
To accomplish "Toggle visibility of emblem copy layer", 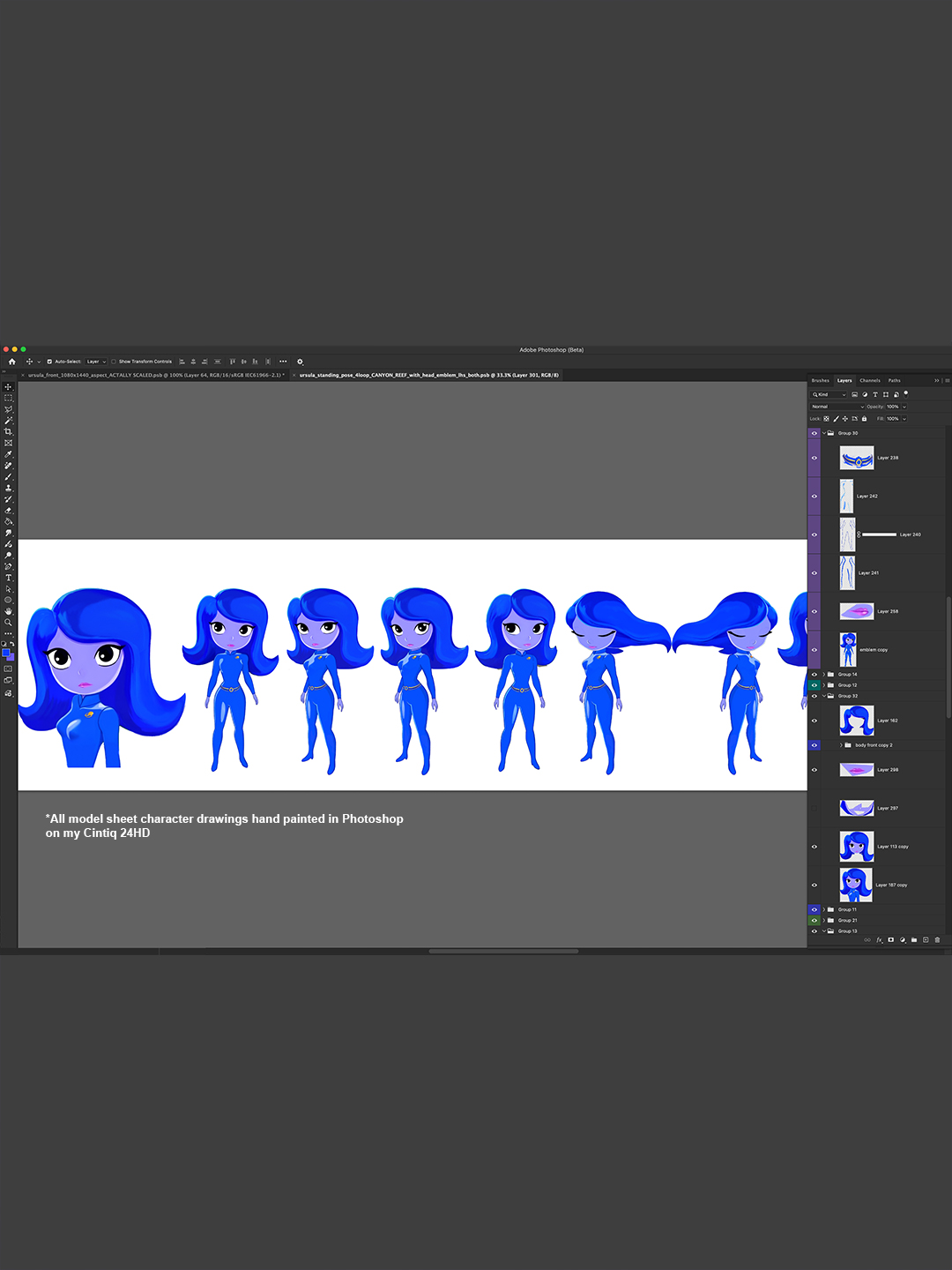I will point(814,650).
